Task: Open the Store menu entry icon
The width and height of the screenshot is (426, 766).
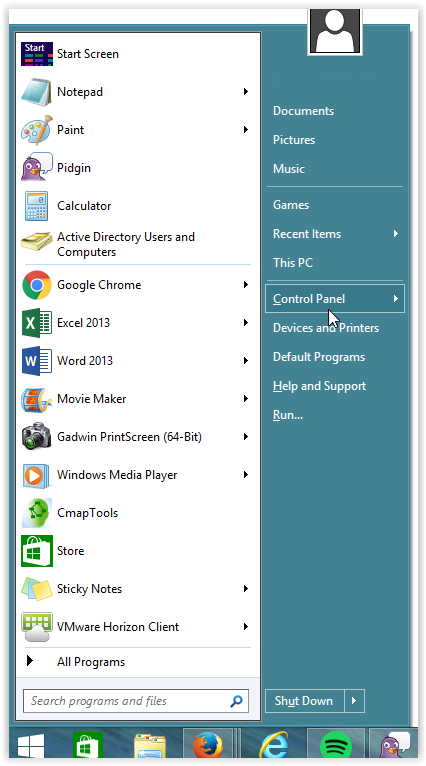Action: pos(37,551)
